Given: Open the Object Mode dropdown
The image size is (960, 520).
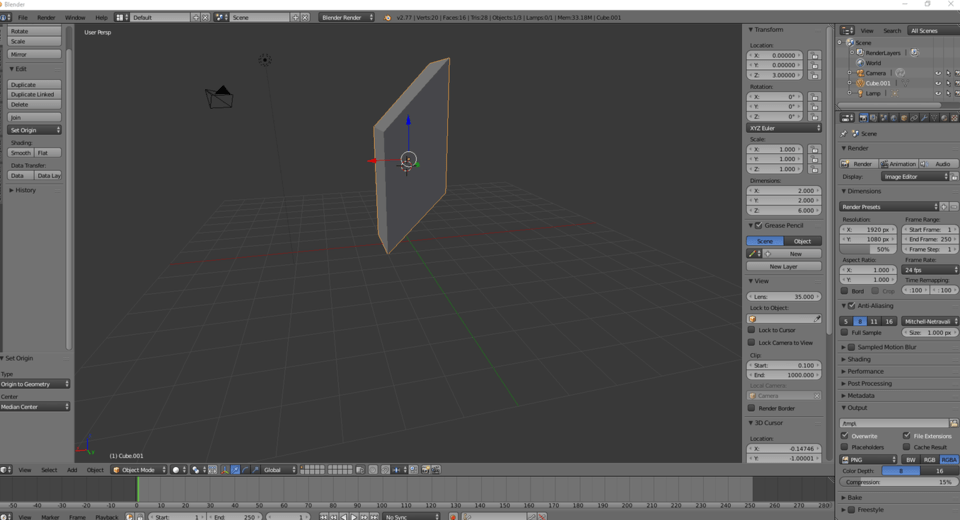Looking at the screenshot, I should (138, 470).
